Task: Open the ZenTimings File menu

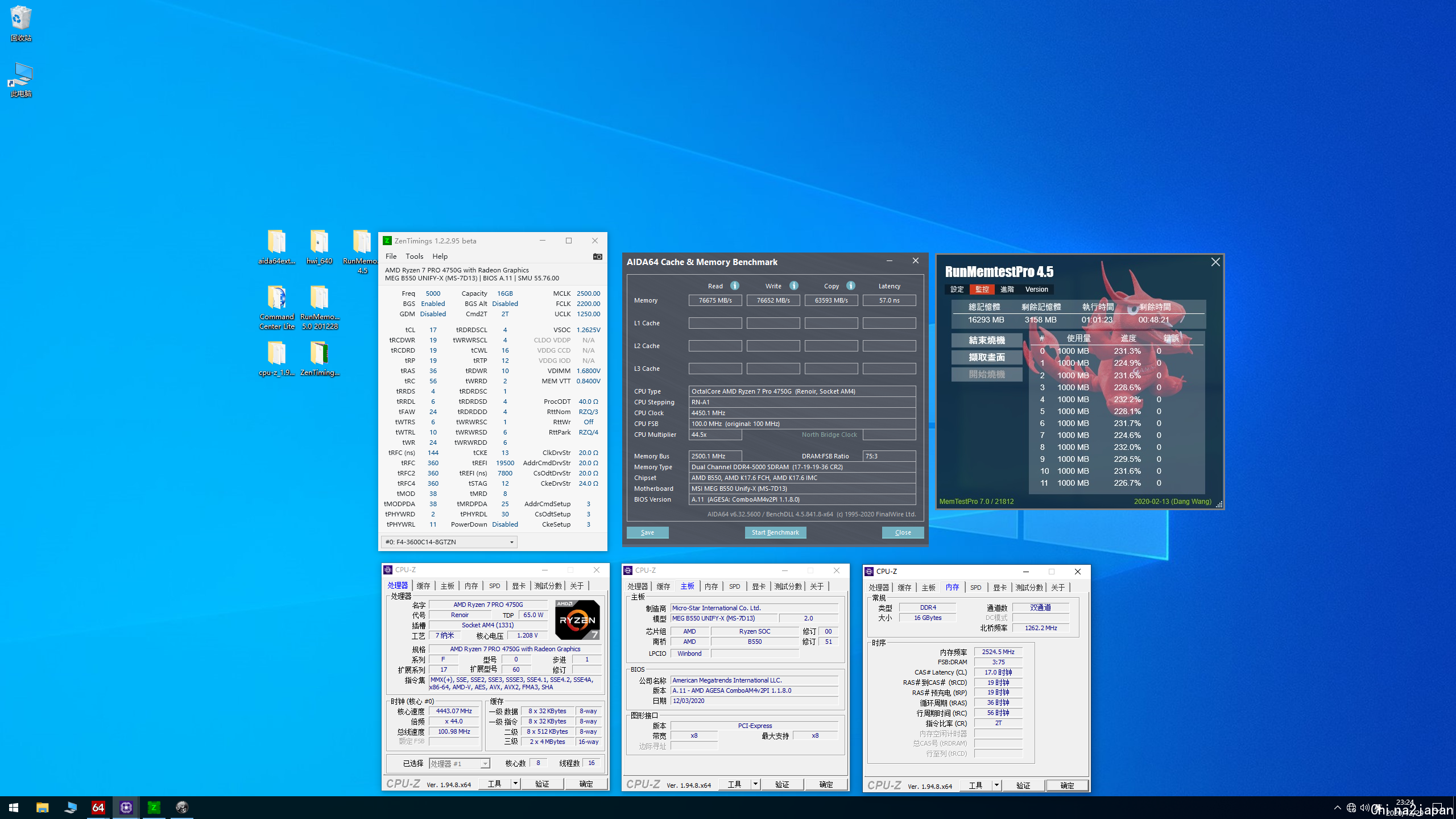Action: [391, 257]
